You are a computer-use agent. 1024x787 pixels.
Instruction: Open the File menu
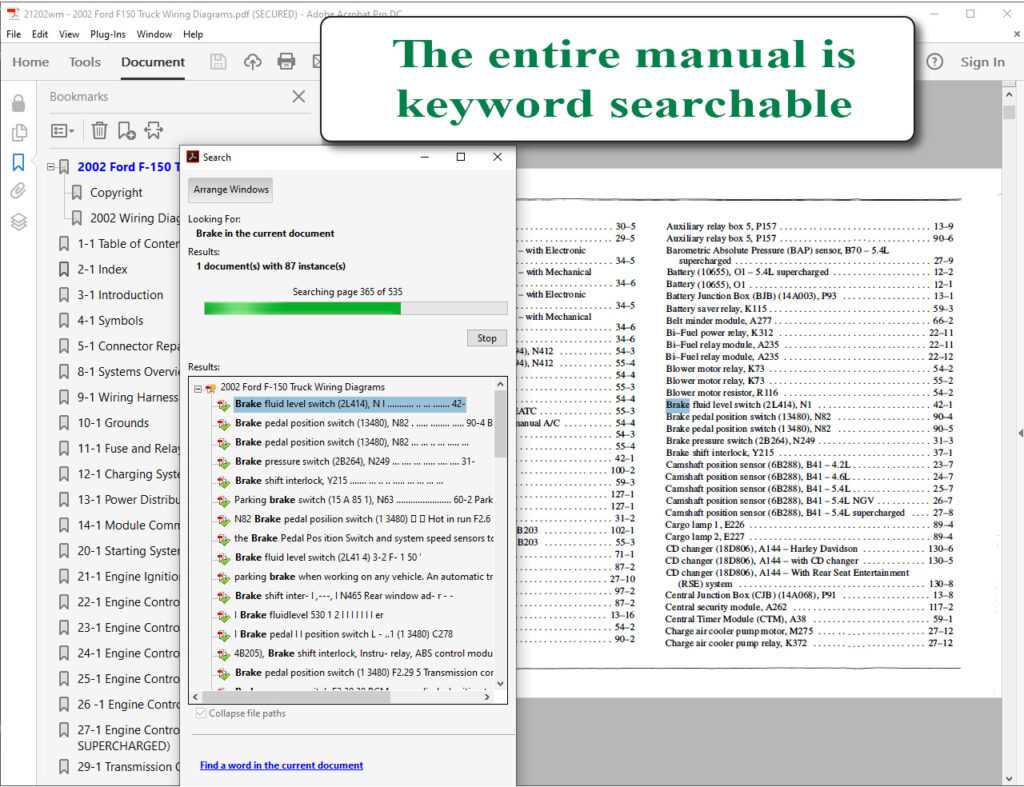tap(14, 34)
